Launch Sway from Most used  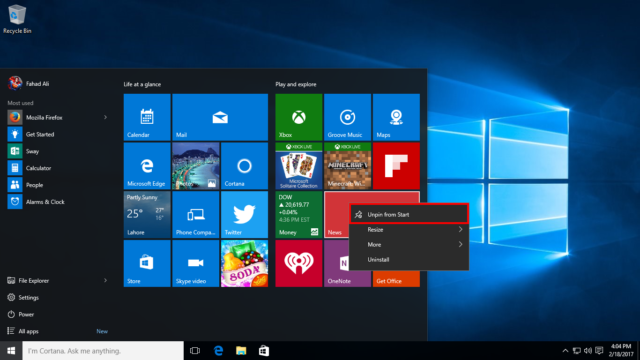pyautogui.click(x=57, y=151)
